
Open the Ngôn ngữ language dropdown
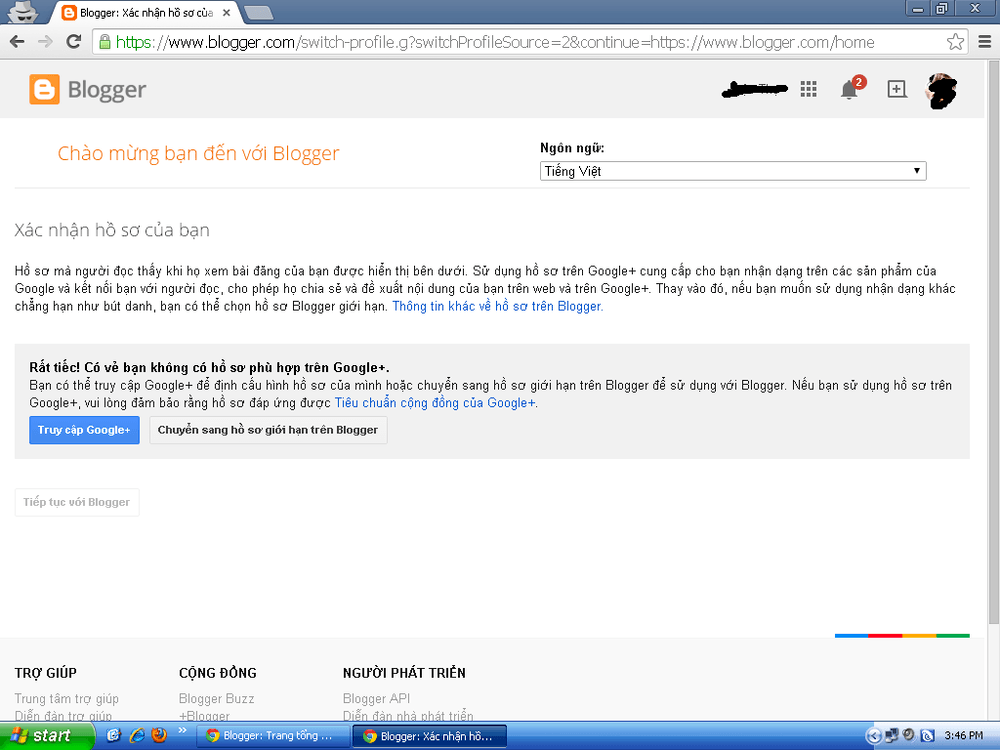733,171
